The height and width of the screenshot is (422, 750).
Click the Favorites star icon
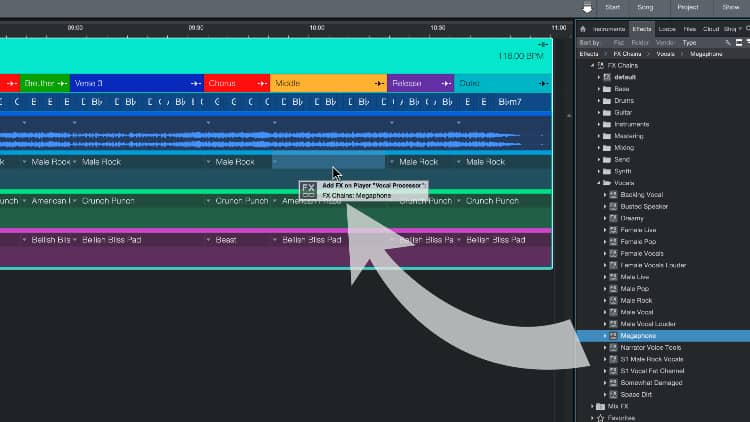pos(601,418)
